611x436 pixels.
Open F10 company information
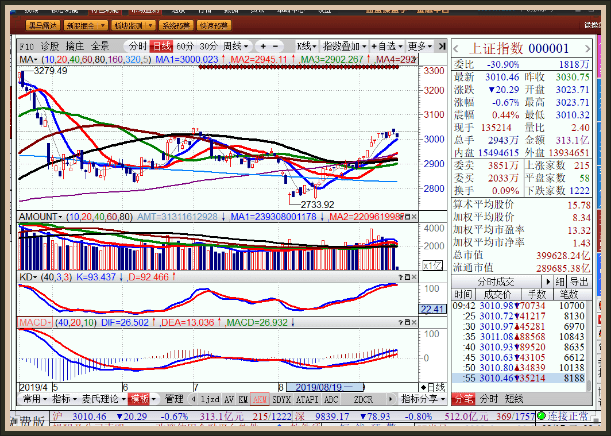click(26, 47)
